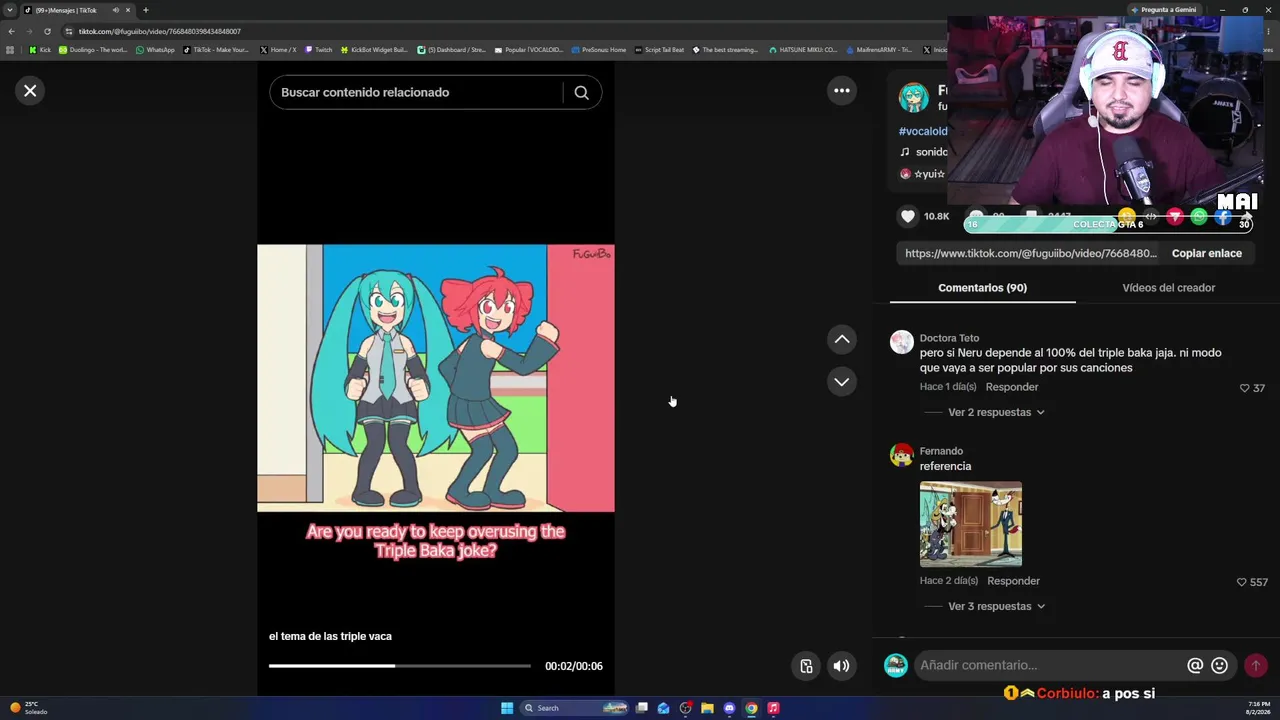Open the three-dot more options menu
The width and height of the screenshot is (1280, 720).
tap(842, 91)
